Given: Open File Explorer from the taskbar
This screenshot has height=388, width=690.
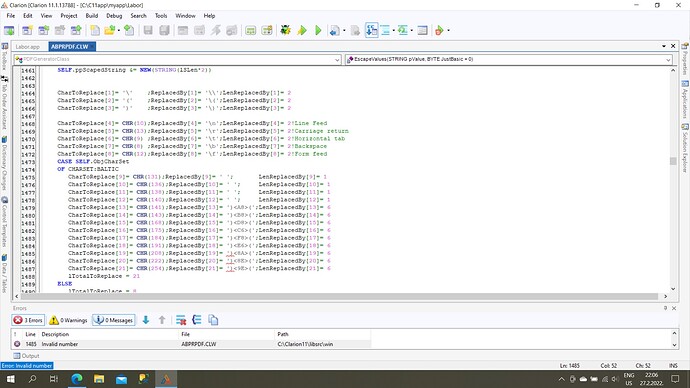Looking at the screenshot, I should (x=99, y=379).
